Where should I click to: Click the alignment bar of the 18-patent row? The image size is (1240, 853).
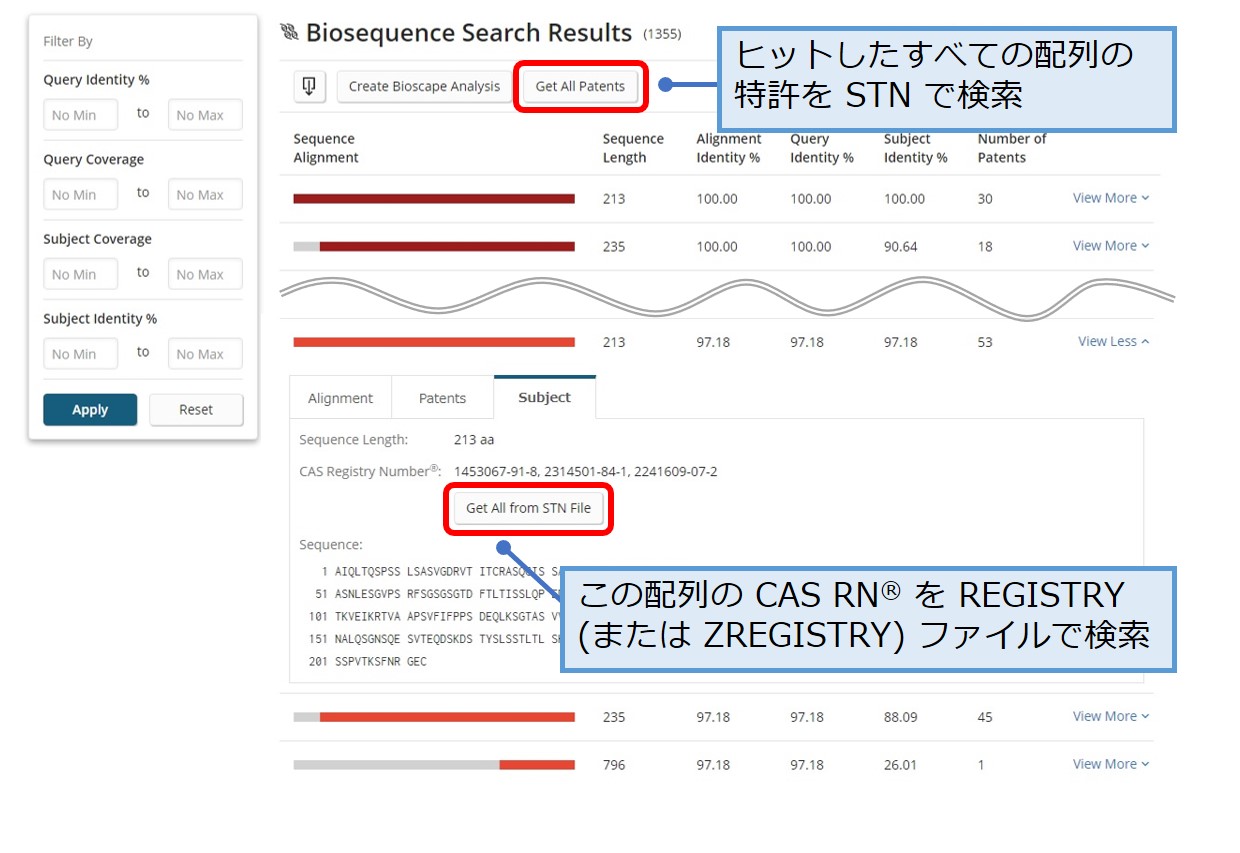point(434,247)
